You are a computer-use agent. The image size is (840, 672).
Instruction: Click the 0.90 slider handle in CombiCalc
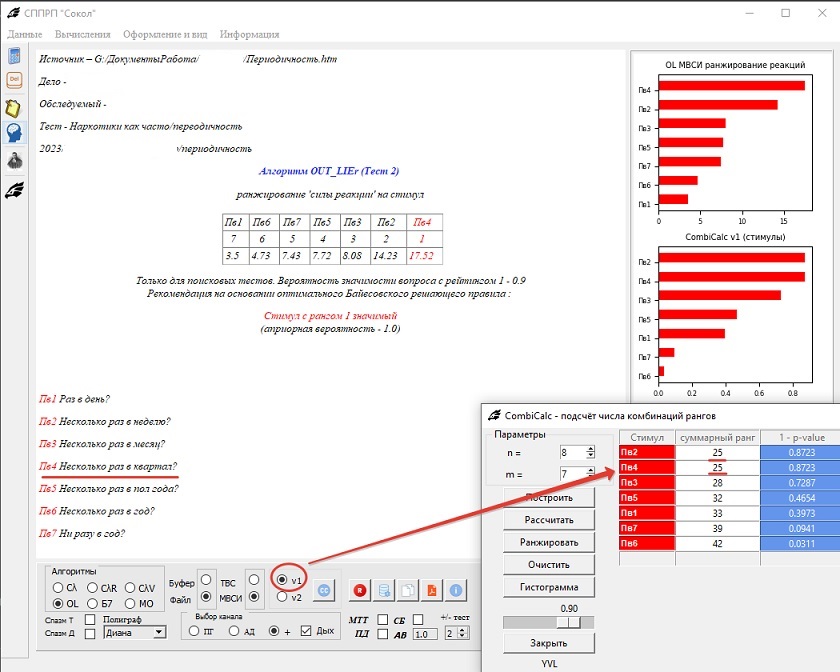[x=569, y=622]
